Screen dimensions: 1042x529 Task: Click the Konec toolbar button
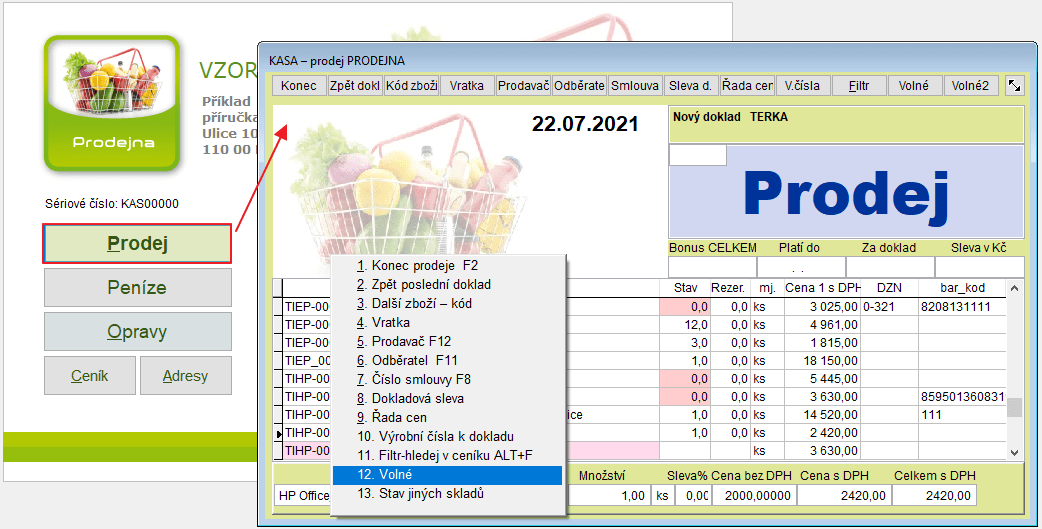pos(299,86)
